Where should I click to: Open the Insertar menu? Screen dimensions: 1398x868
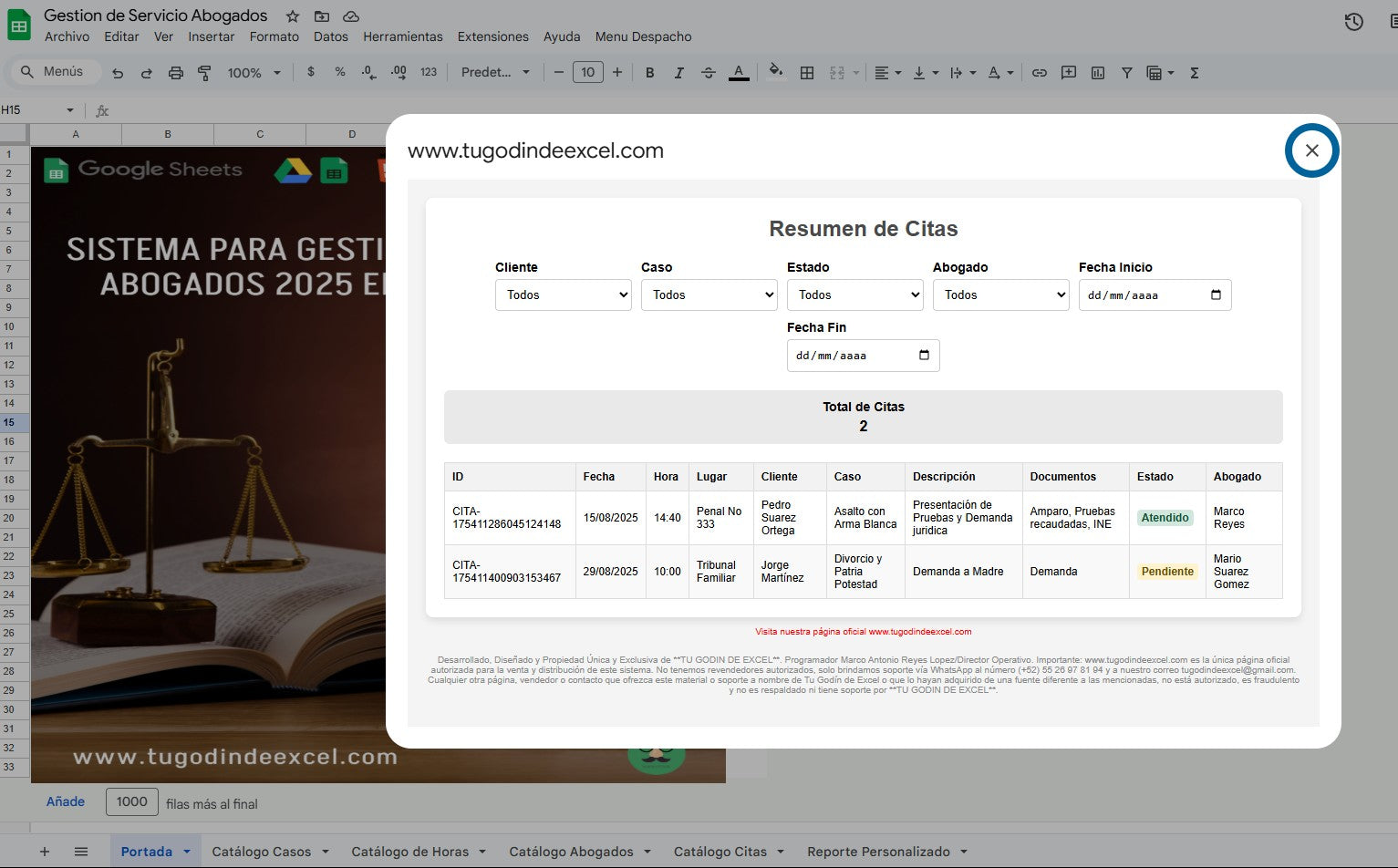211,36
